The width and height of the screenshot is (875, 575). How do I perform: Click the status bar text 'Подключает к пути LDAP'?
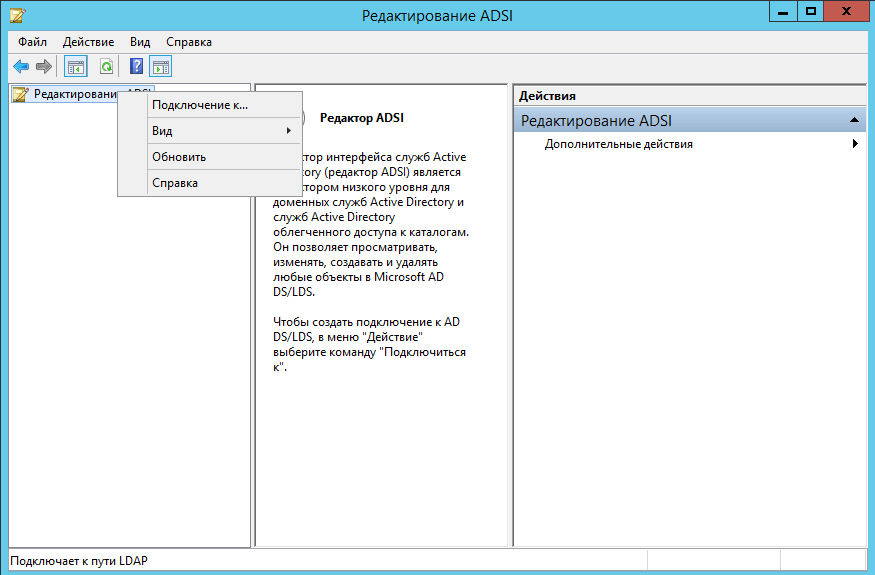point(79,560)
